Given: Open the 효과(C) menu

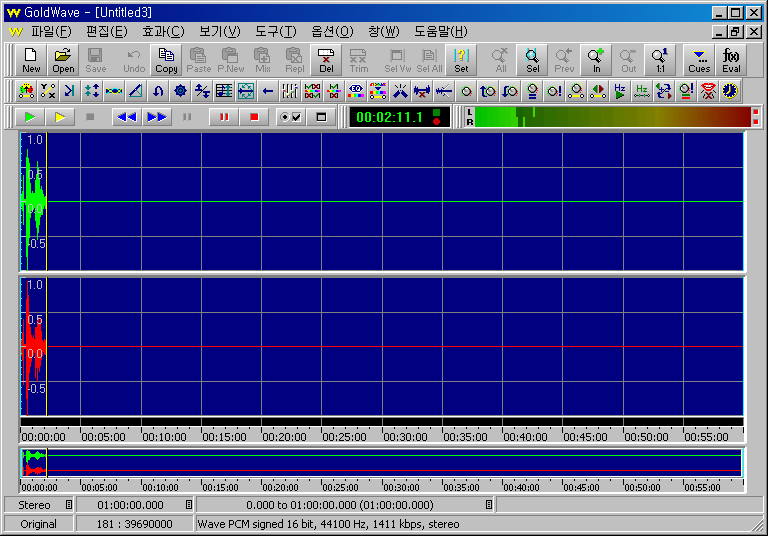Looking at the screenshot, I should 163,32.
